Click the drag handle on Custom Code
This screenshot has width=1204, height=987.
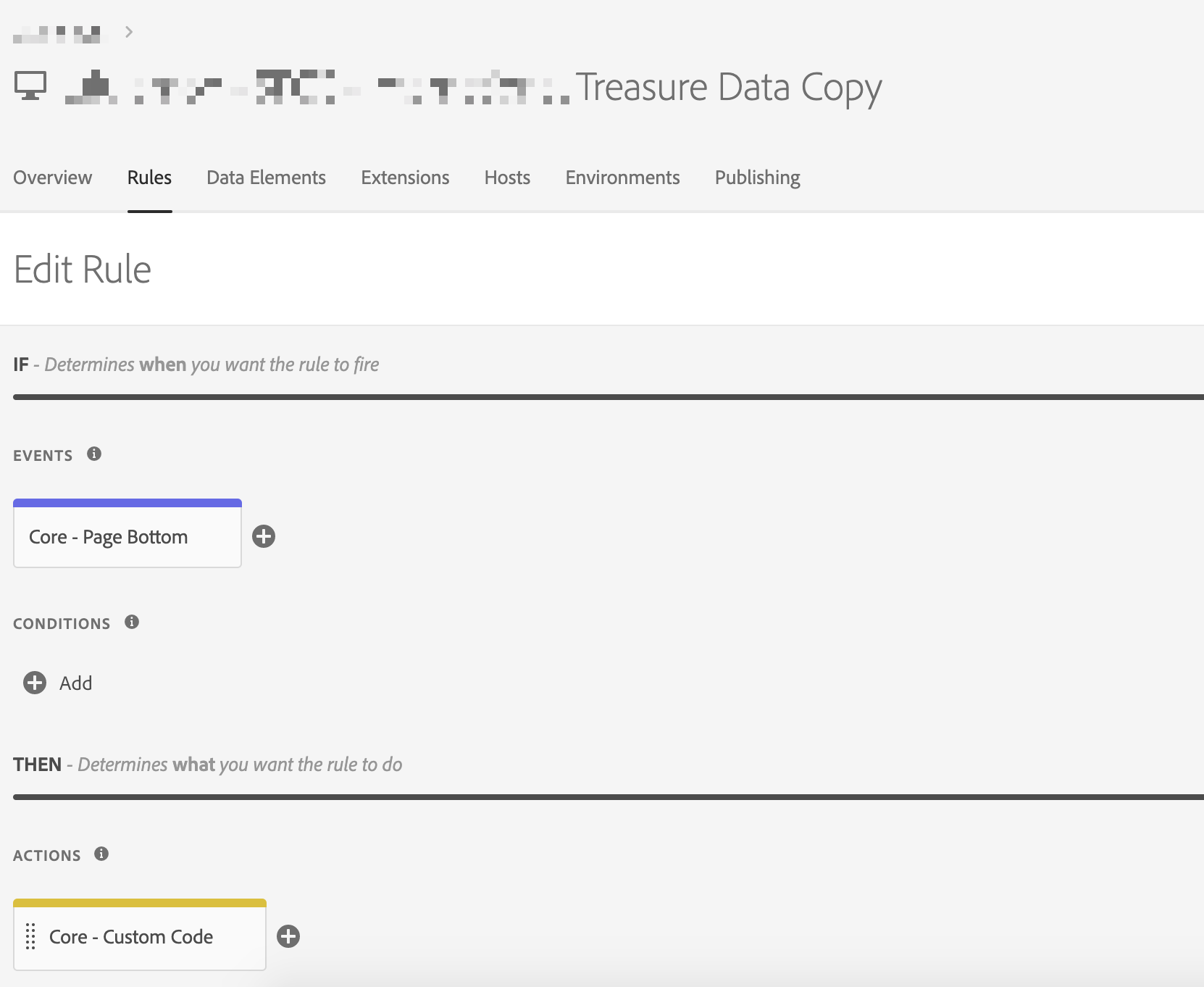(x=30, y=936)
